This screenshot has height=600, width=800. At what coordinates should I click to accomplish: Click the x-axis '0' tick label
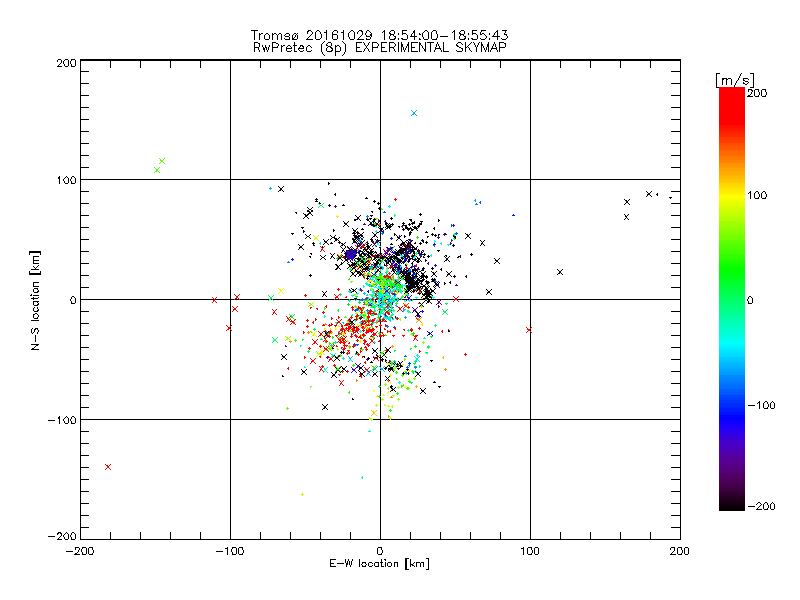380,552
